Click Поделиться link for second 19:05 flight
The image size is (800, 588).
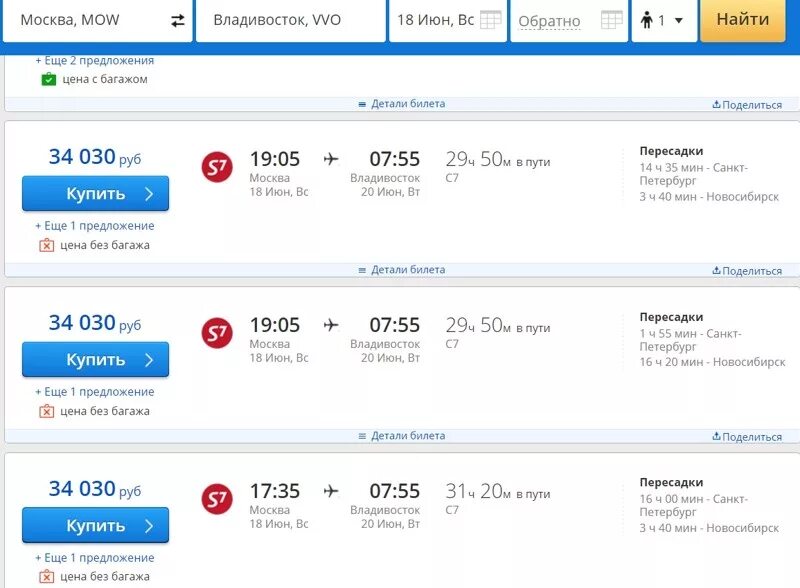tap(747, 437)
